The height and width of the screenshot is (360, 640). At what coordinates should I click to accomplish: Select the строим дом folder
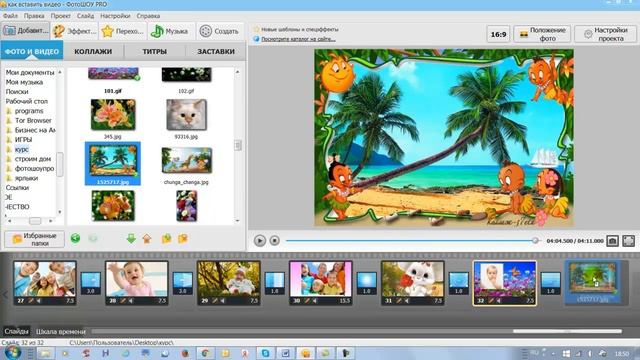pyautogui.click(x=33, y=159)
